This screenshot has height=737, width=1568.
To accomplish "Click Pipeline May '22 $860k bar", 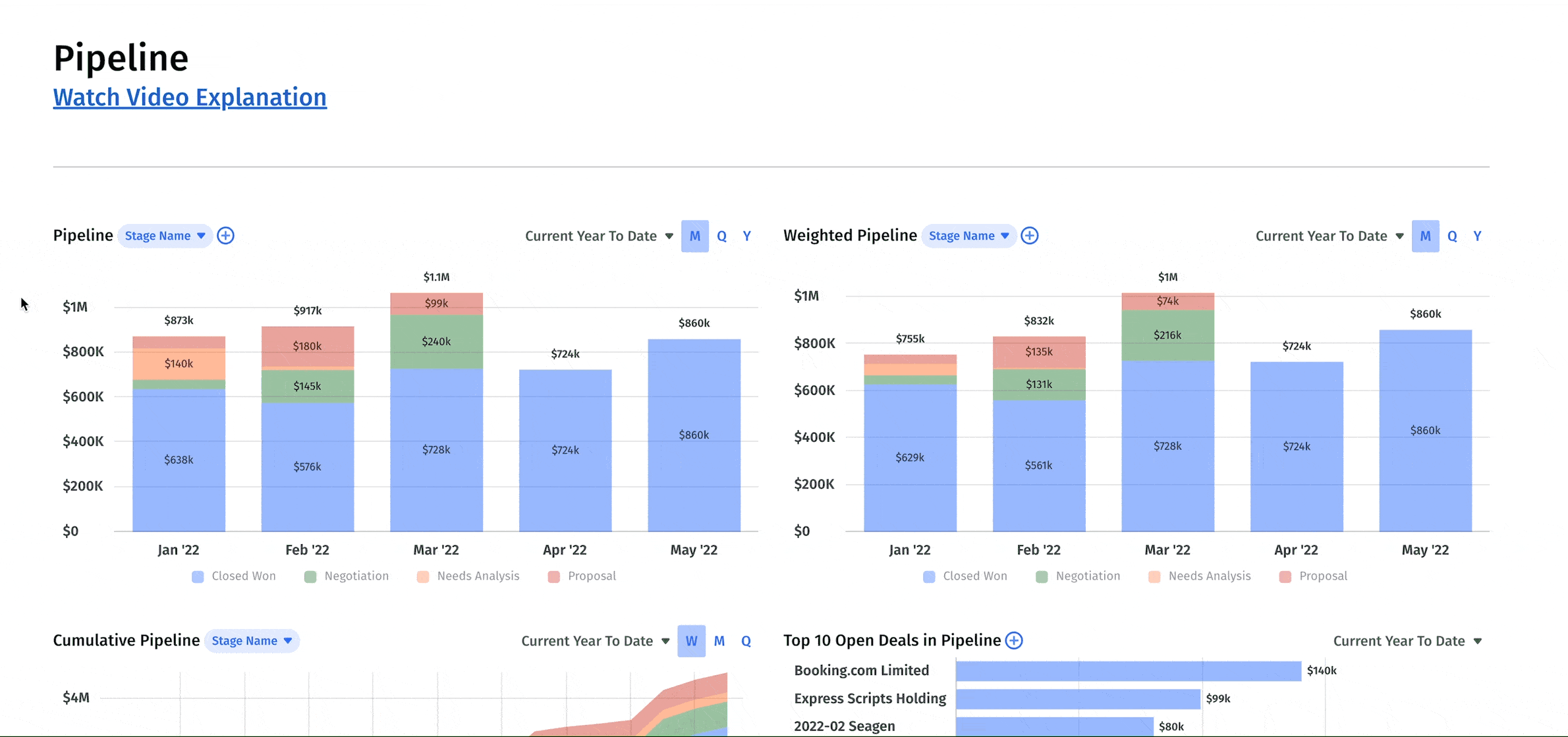I will (x=694, y=435).
